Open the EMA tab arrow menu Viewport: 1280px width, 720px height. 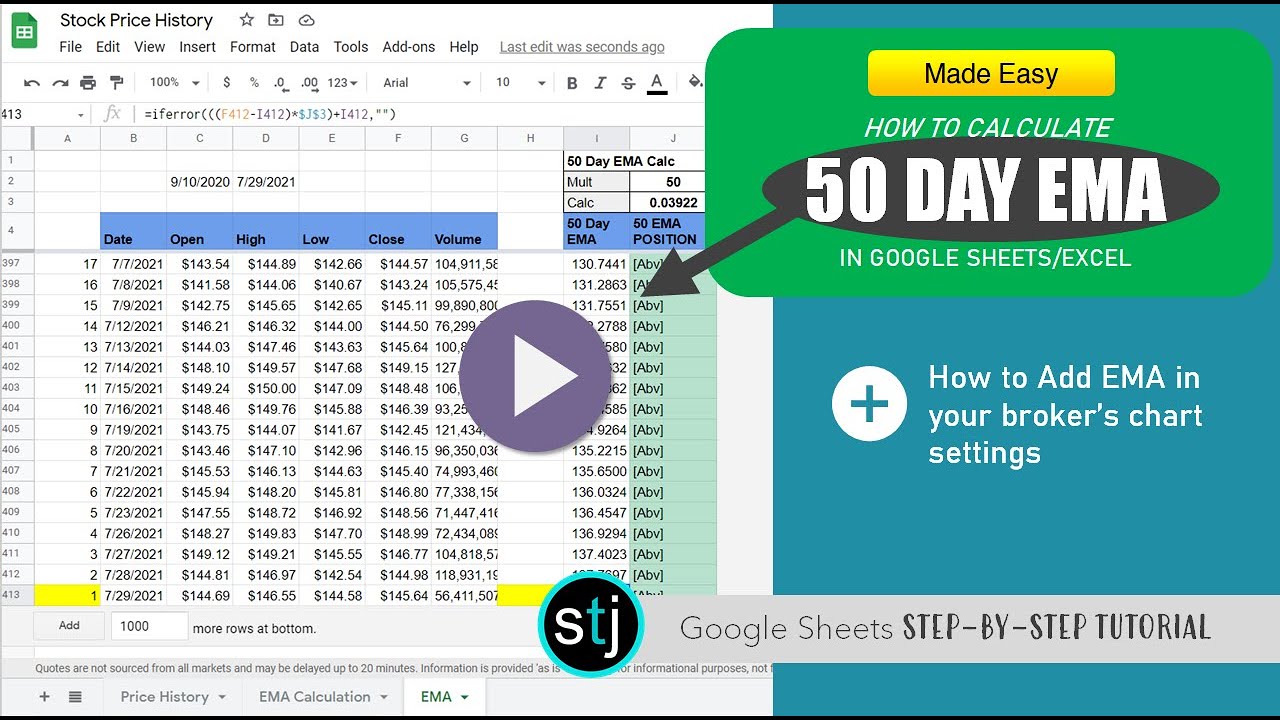[465, 697]
